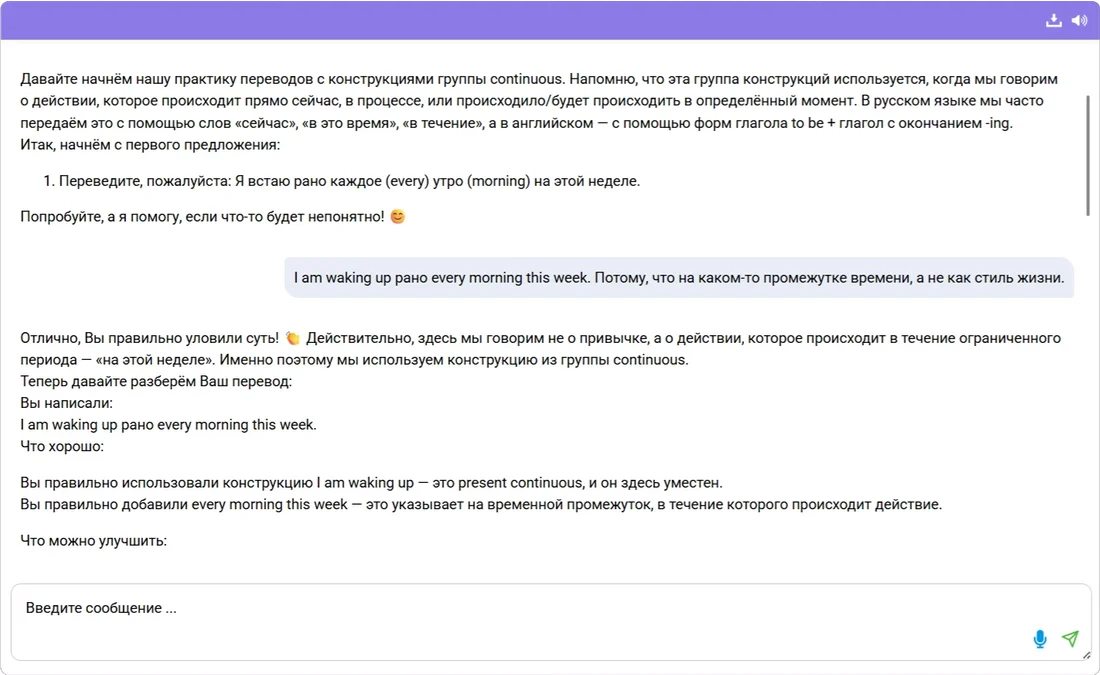Viewport: 1100px width, 675px height.
Task: Click the heading 'Что можно улучшить:'
Action: [x=93, y=541]
